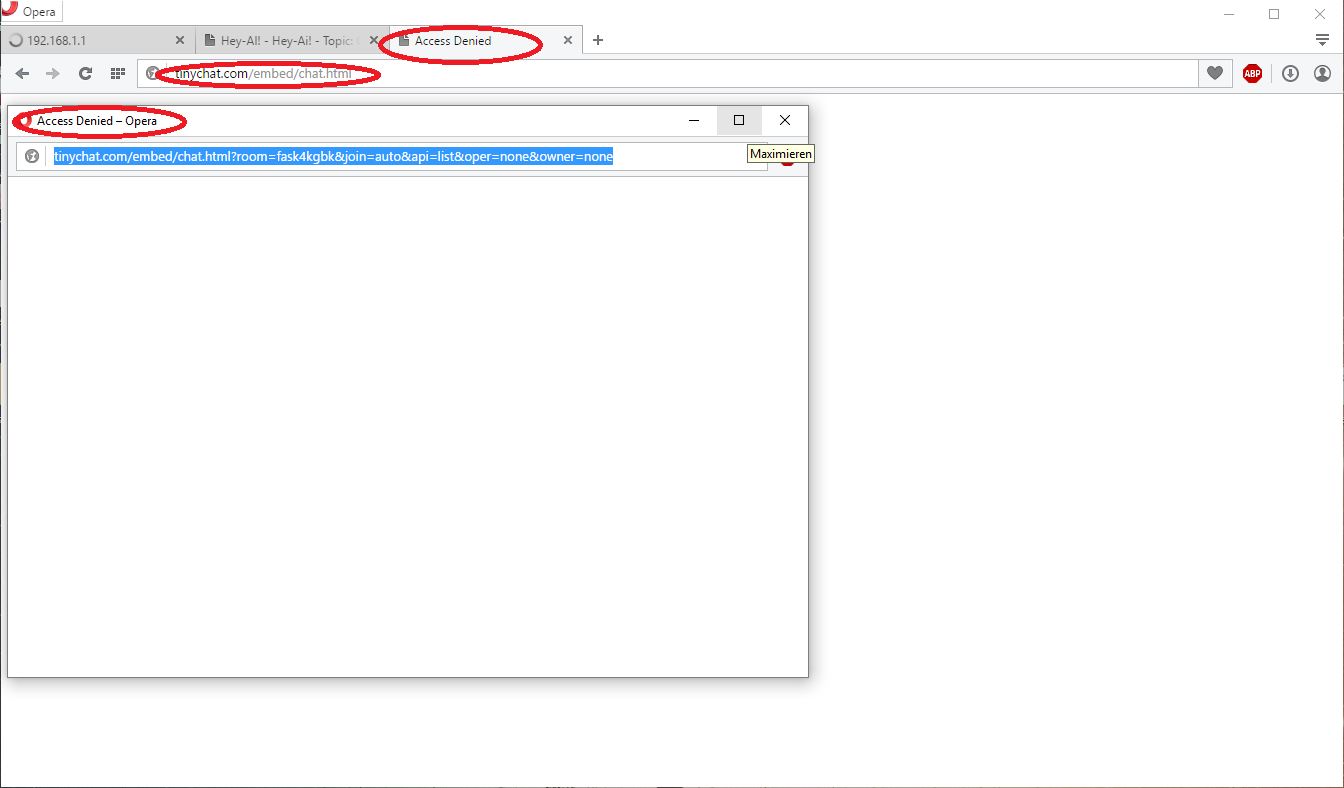Go back with the back arrow
Viewport: 1344px width, 788px height.
point(22,73)
